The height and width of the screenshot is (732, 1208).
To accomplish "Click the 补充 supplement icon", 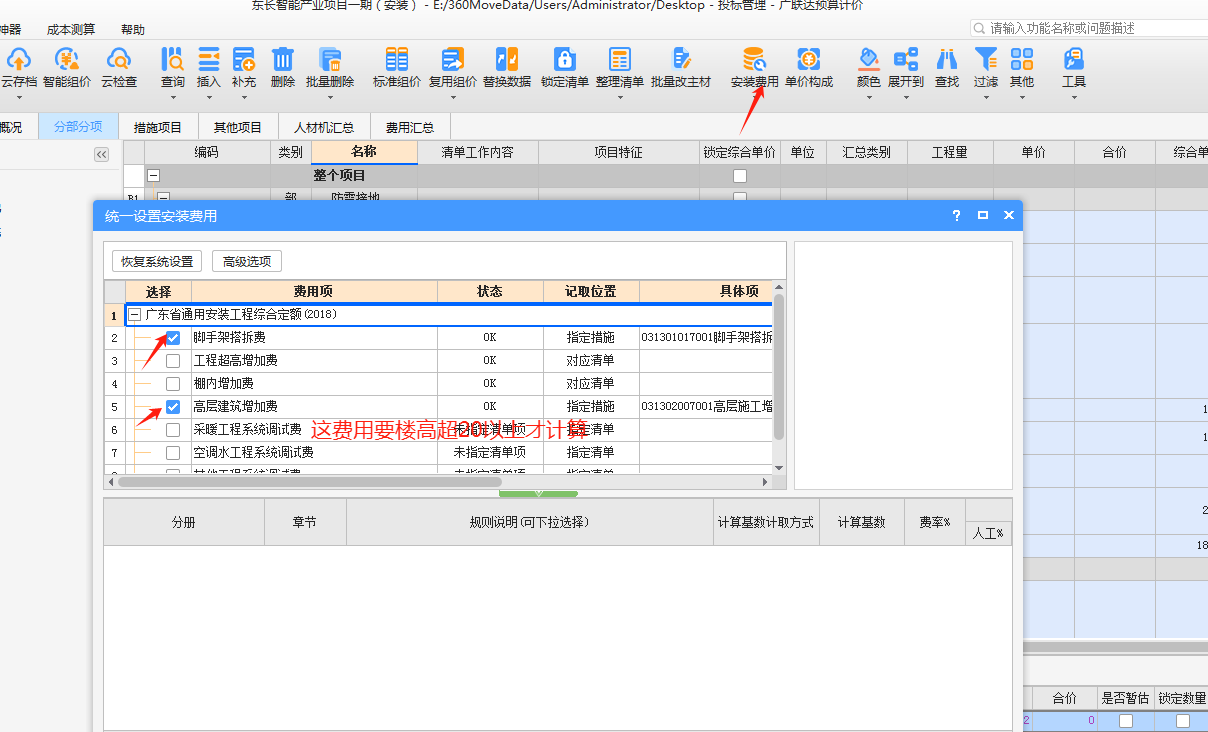I will point(243,59).
